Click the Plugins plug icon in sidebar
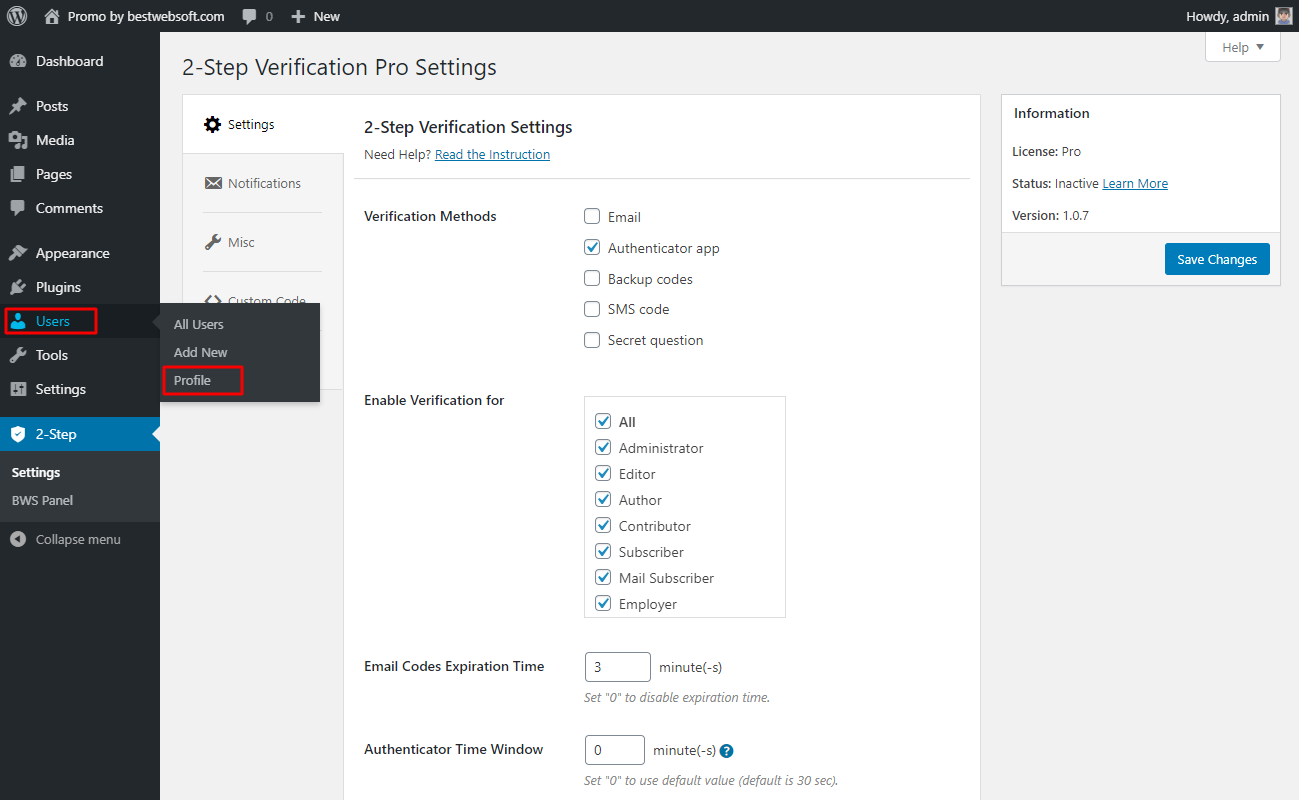The width and height of the screenshot is (1299, 800). pos(18,287)
